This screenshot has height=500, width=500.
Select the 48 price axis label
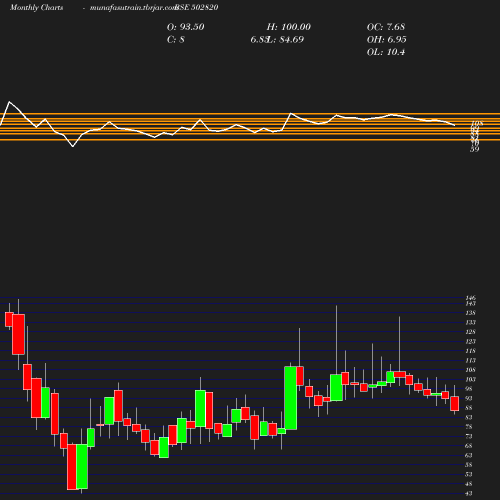(x=469, y=484)
